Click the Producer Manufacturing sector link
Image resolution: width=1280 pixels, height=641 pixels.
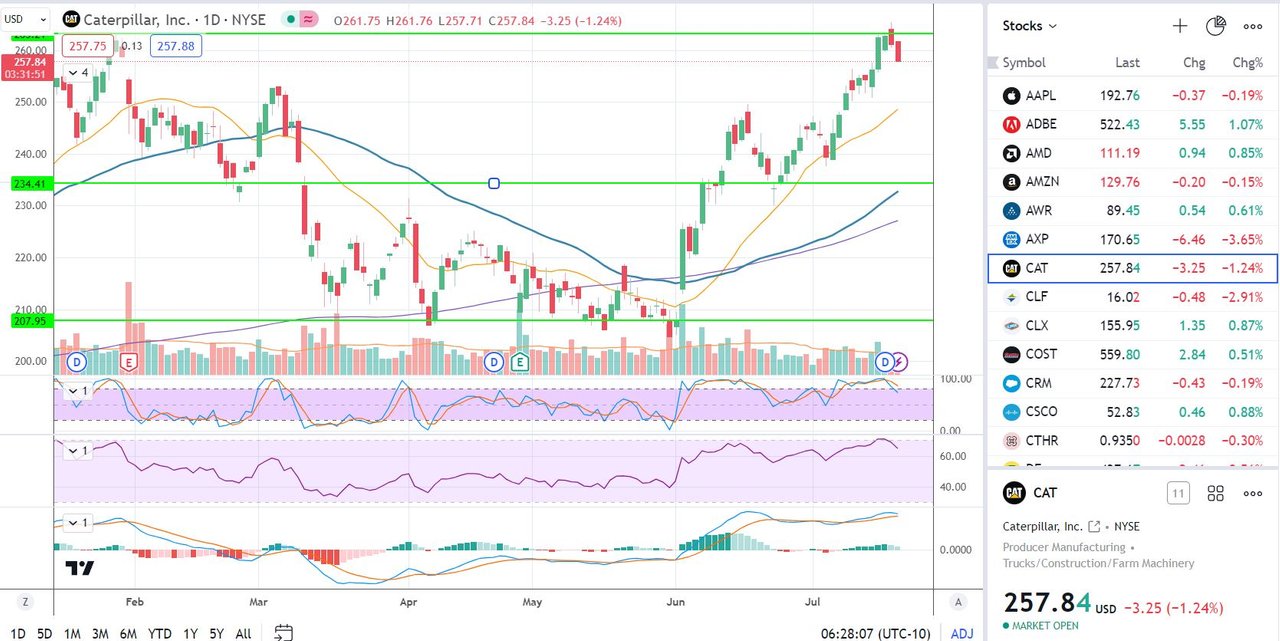click(1064, 547)
